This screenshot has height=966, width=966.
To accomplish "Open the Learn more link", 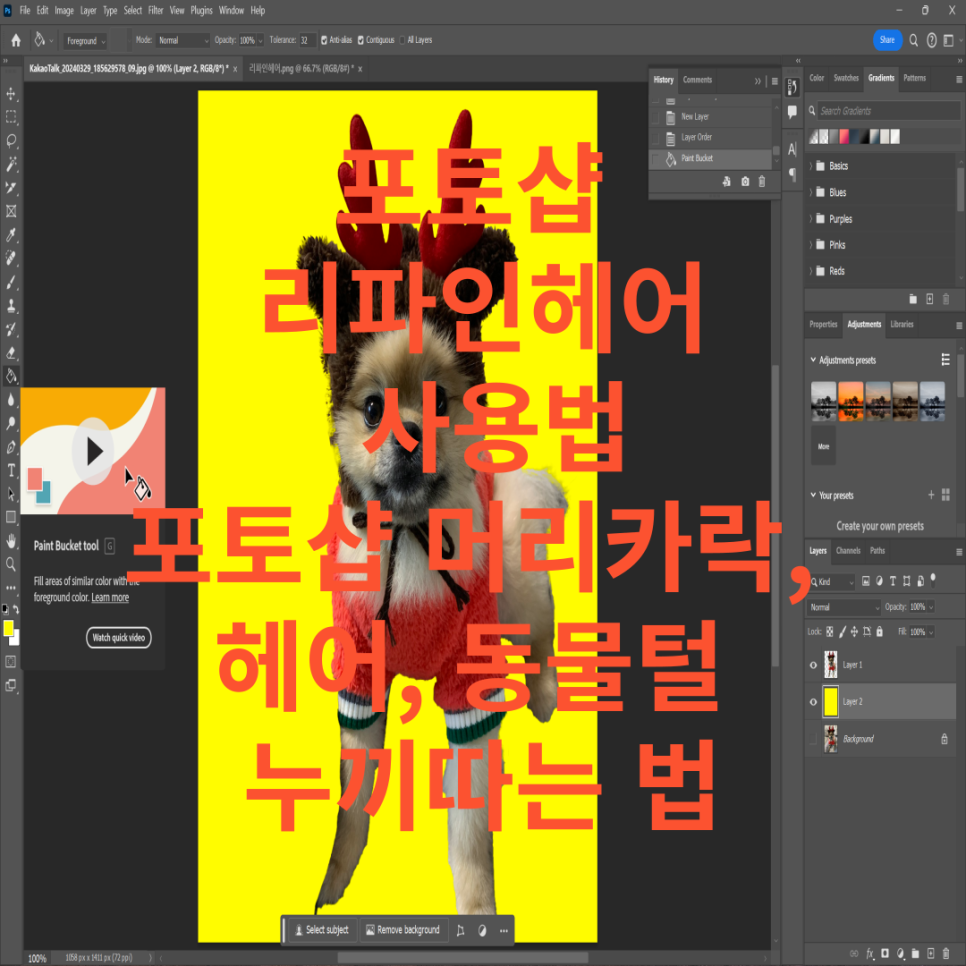I will click(110, 598).
